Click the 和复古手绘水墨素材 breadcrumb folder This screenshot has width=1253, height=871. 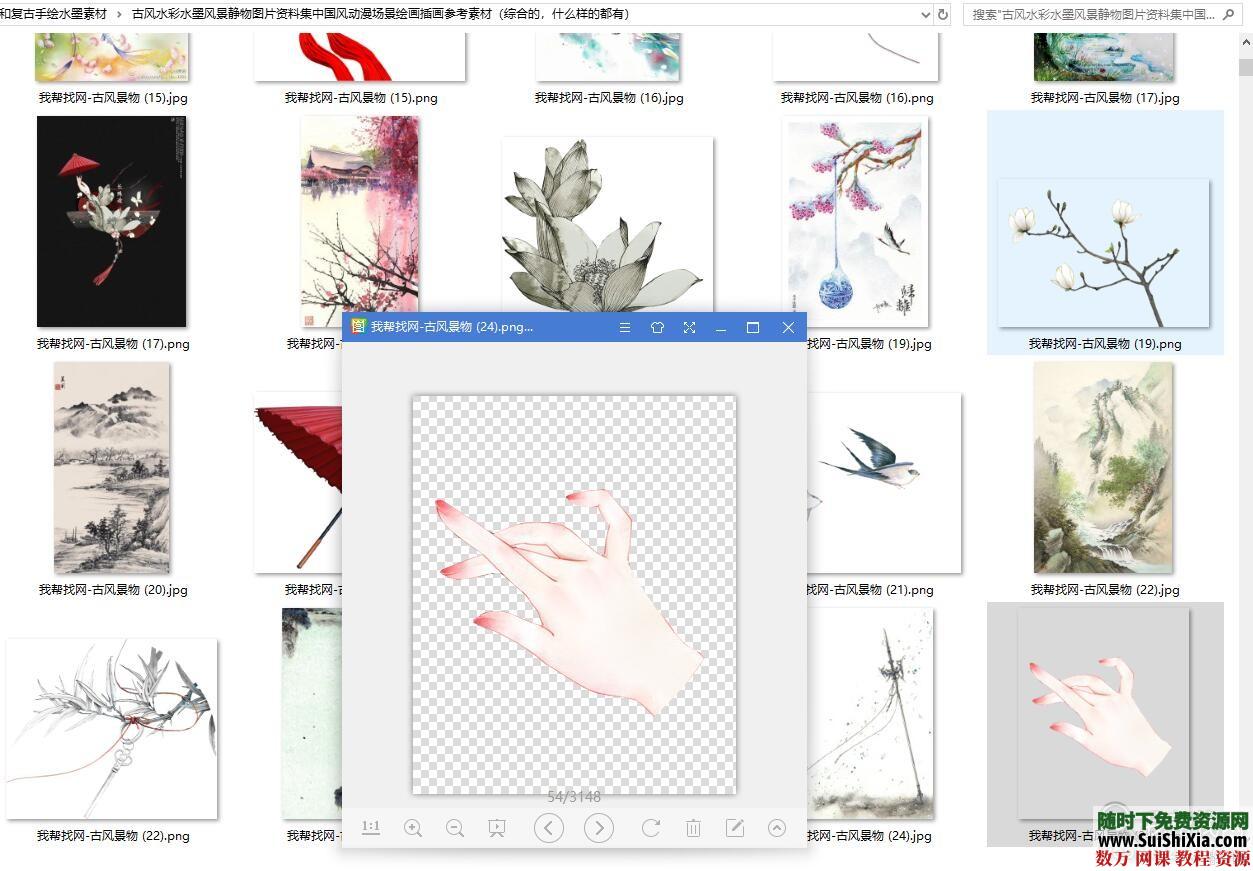[54, 14]
